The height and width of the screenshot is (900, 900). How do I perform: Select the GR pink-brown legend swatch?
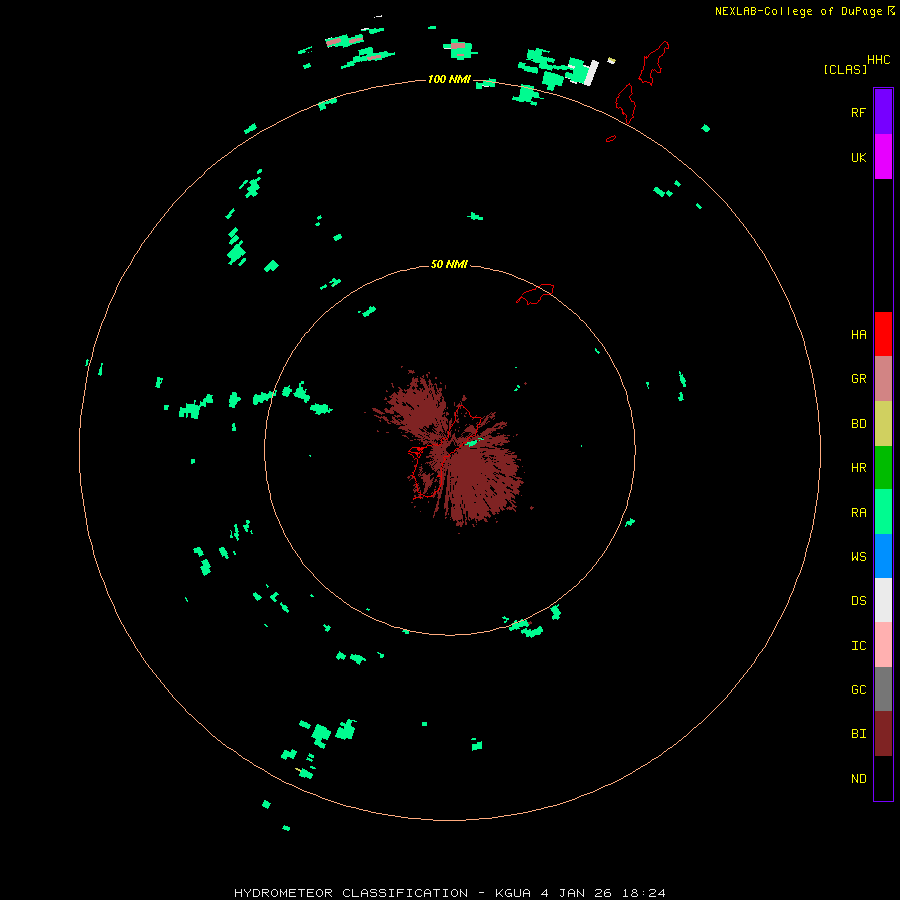883,379
